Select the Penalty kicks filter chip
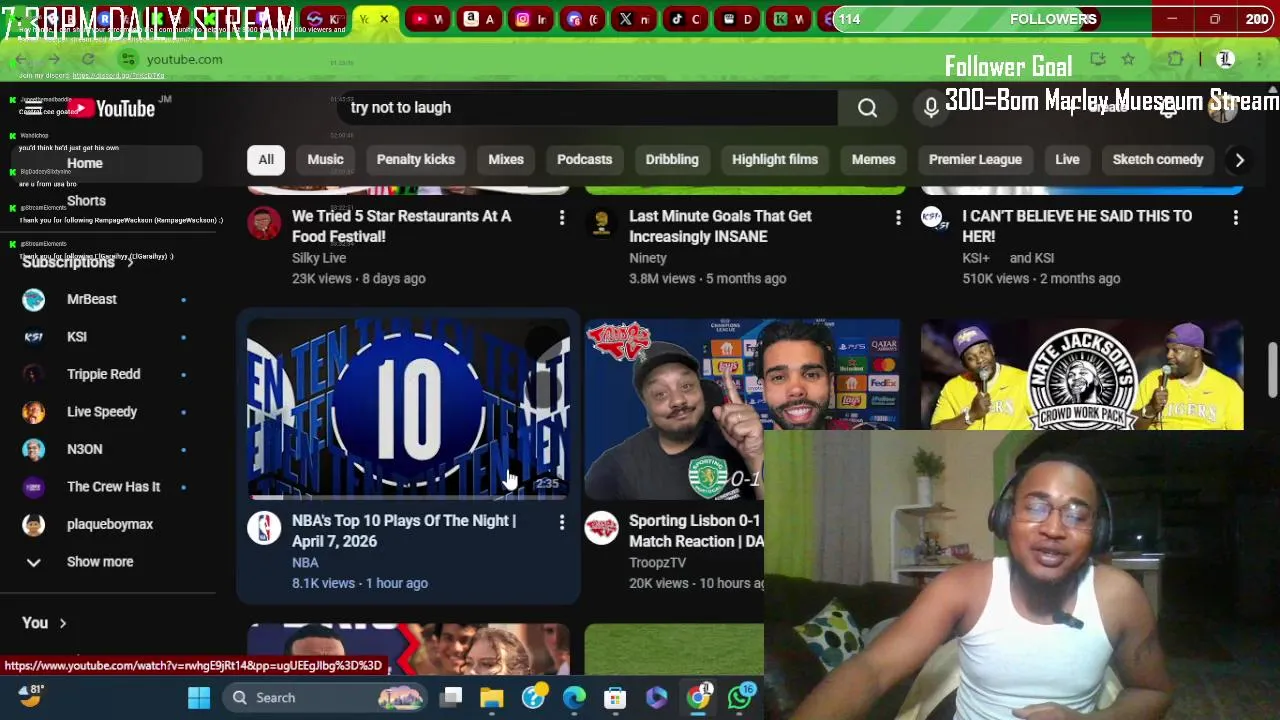The image size is (1280, 720). point(416,160)
